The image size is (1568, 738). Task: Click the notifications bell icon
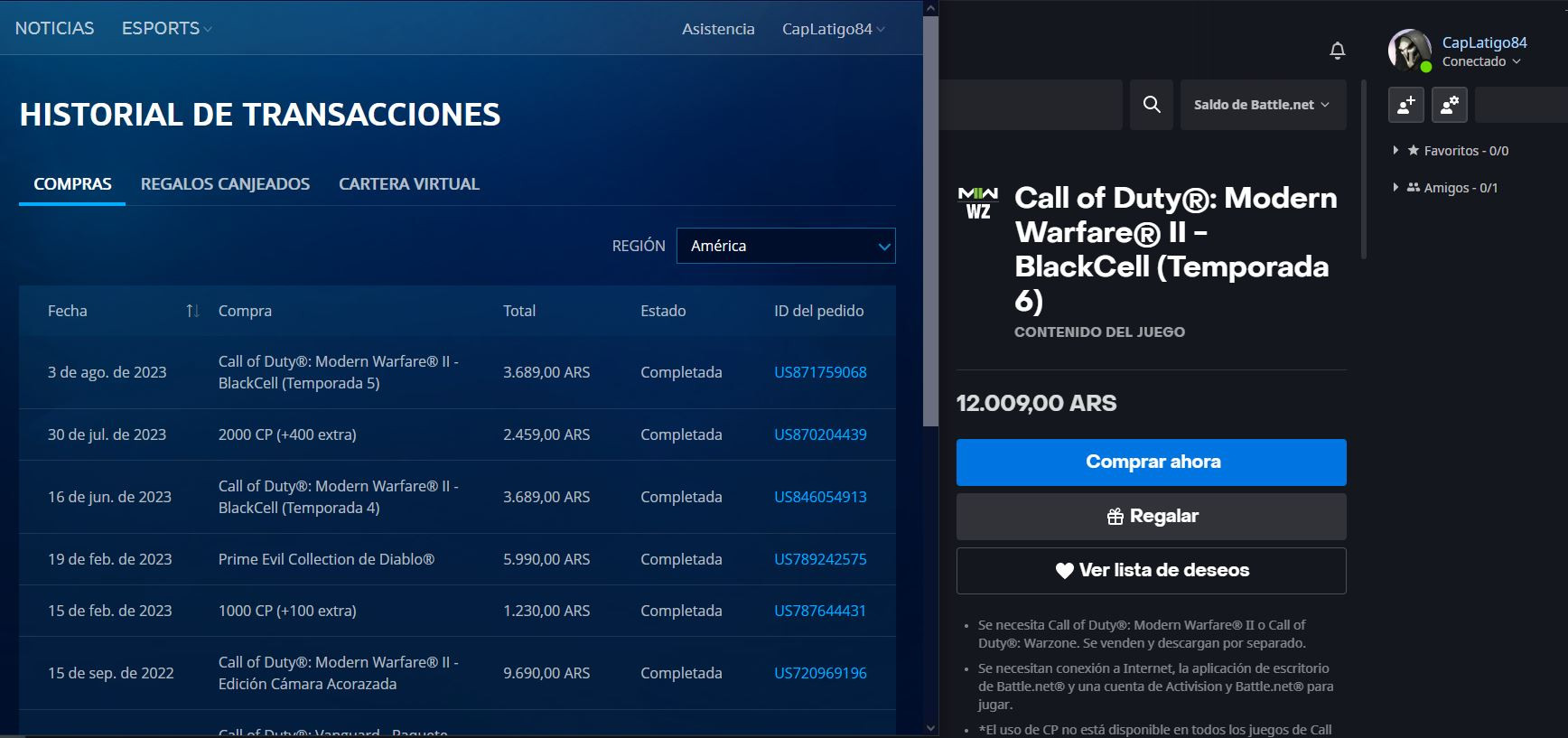1338,51
